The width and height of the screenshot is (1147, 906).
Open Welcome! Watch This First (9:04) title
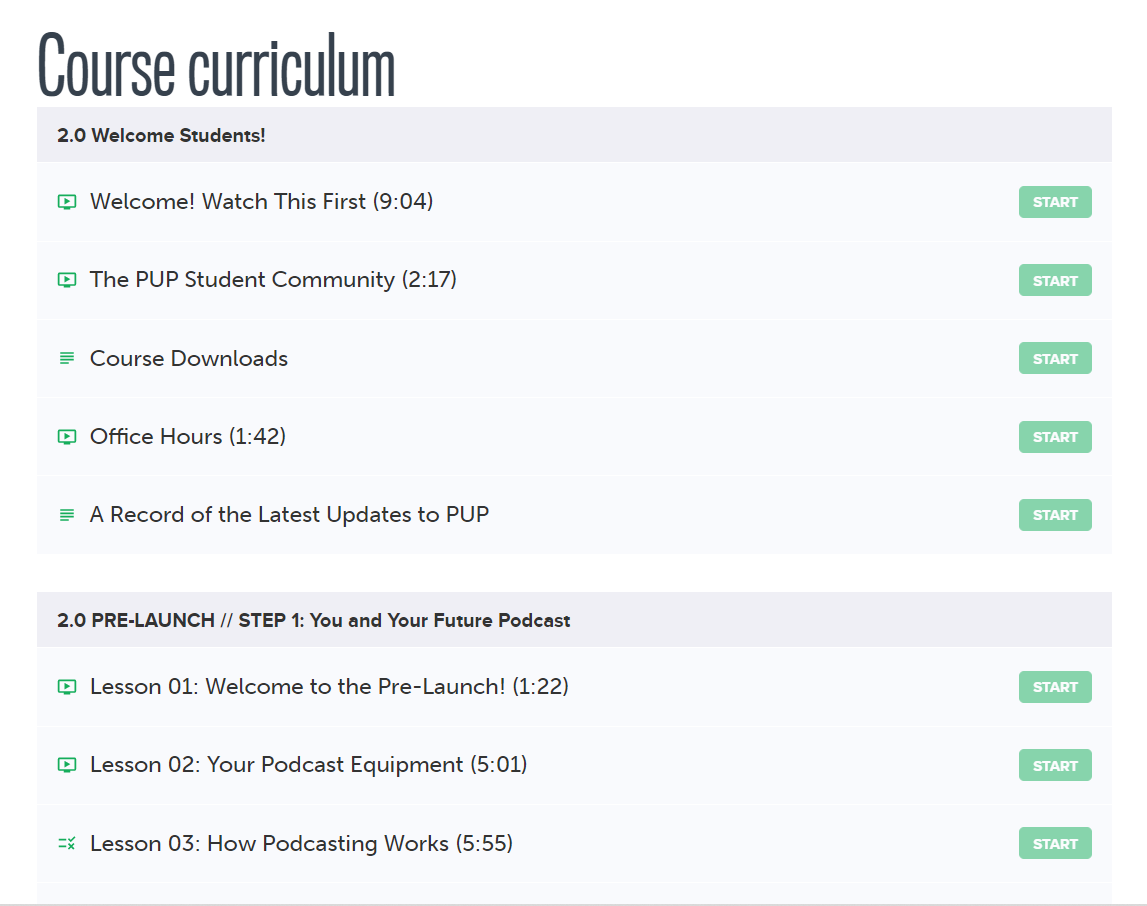[x=261, y=202]
